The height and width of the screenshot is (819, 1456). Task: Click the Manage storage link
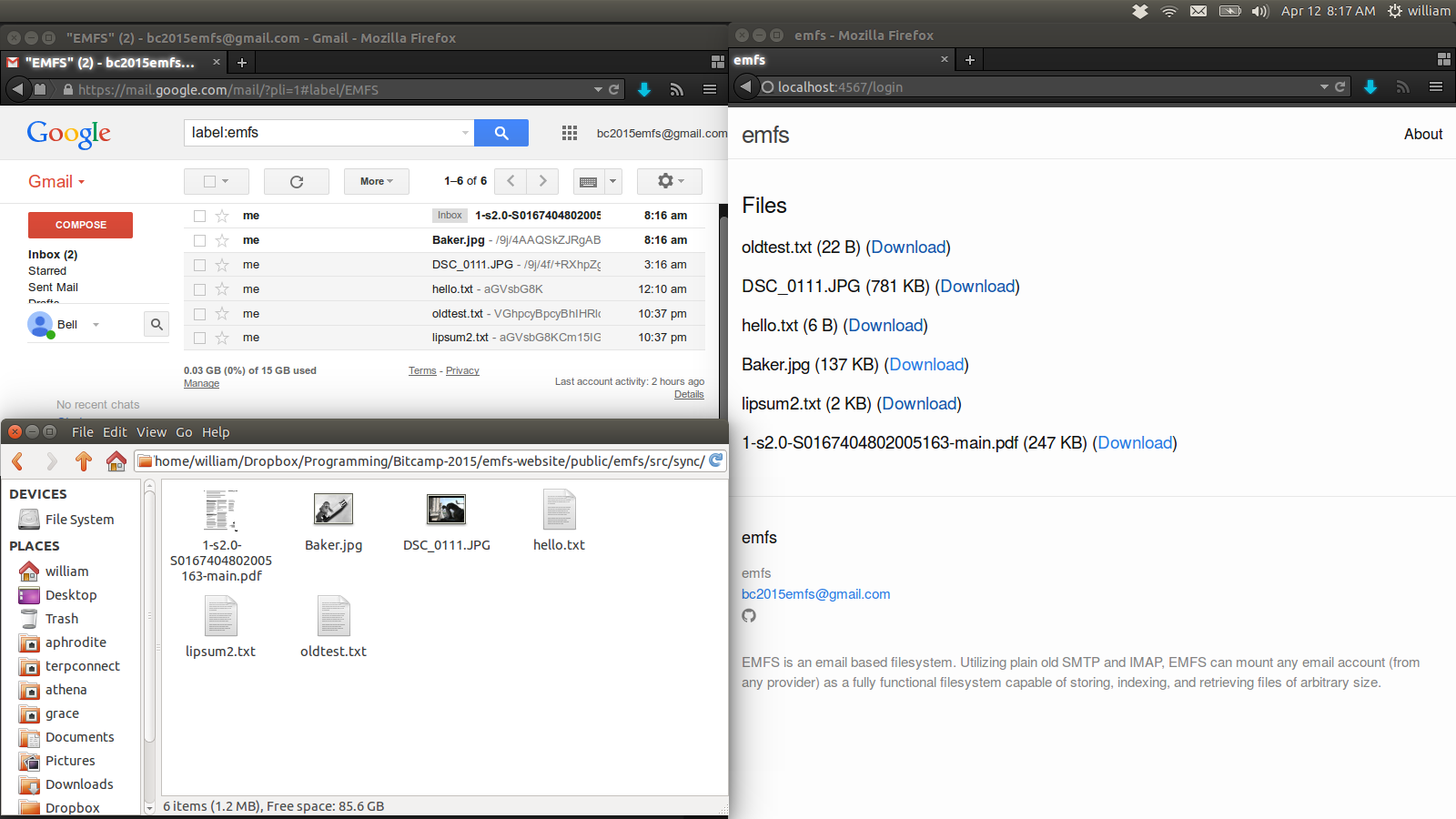tap(201, 384)
